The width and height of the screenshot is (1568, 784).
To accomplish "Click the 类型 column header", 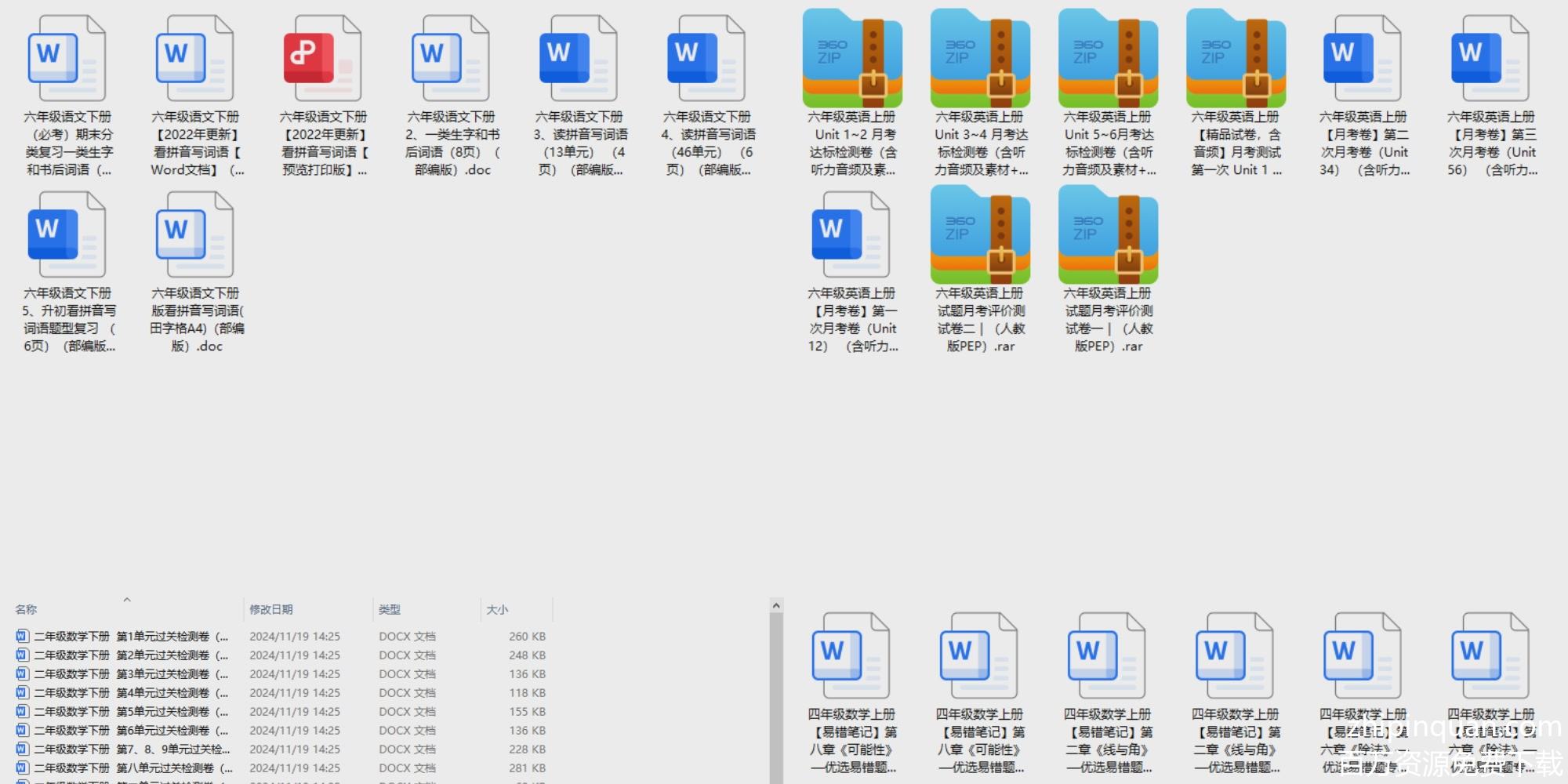I will [x=390, y=610].
